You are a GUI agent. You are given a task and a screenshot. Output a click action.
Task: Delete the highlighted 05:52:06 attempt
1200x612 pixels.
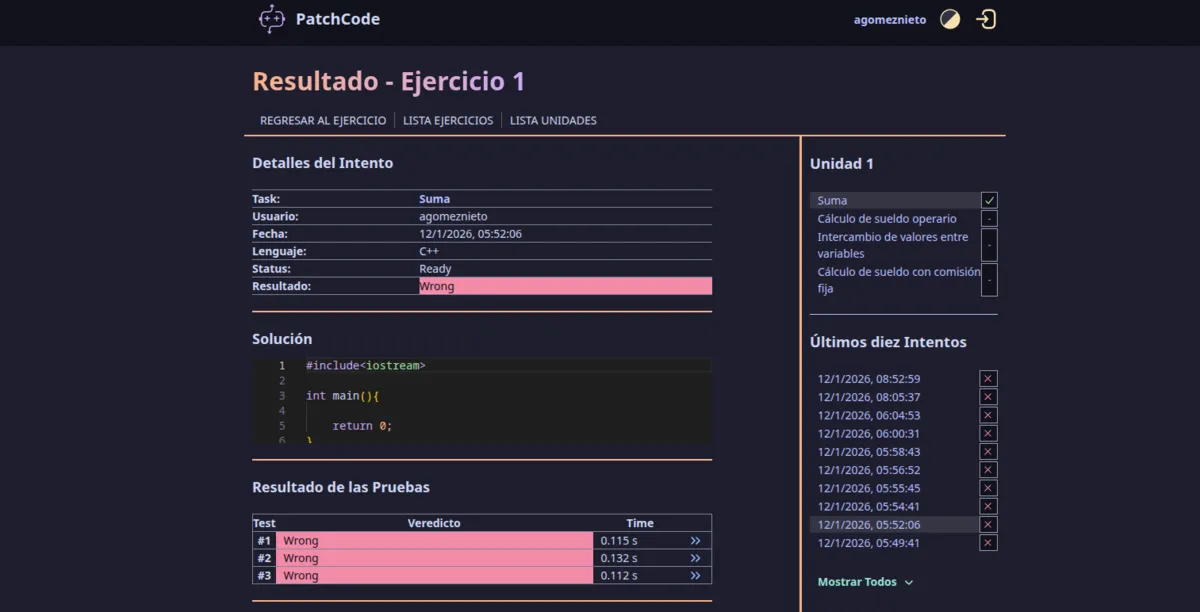pyautogui.click(x=987, y=524)
